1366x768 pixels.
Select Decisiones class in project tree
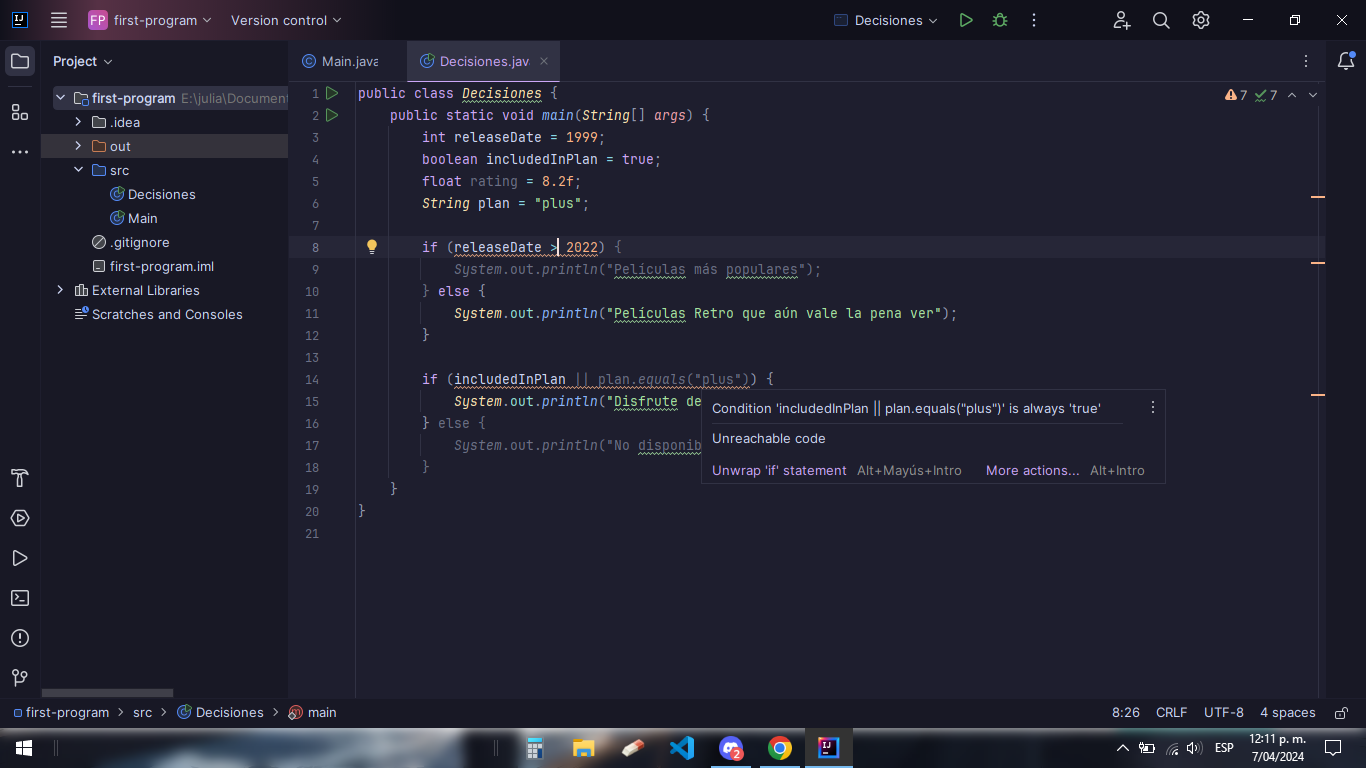point(152,194)
